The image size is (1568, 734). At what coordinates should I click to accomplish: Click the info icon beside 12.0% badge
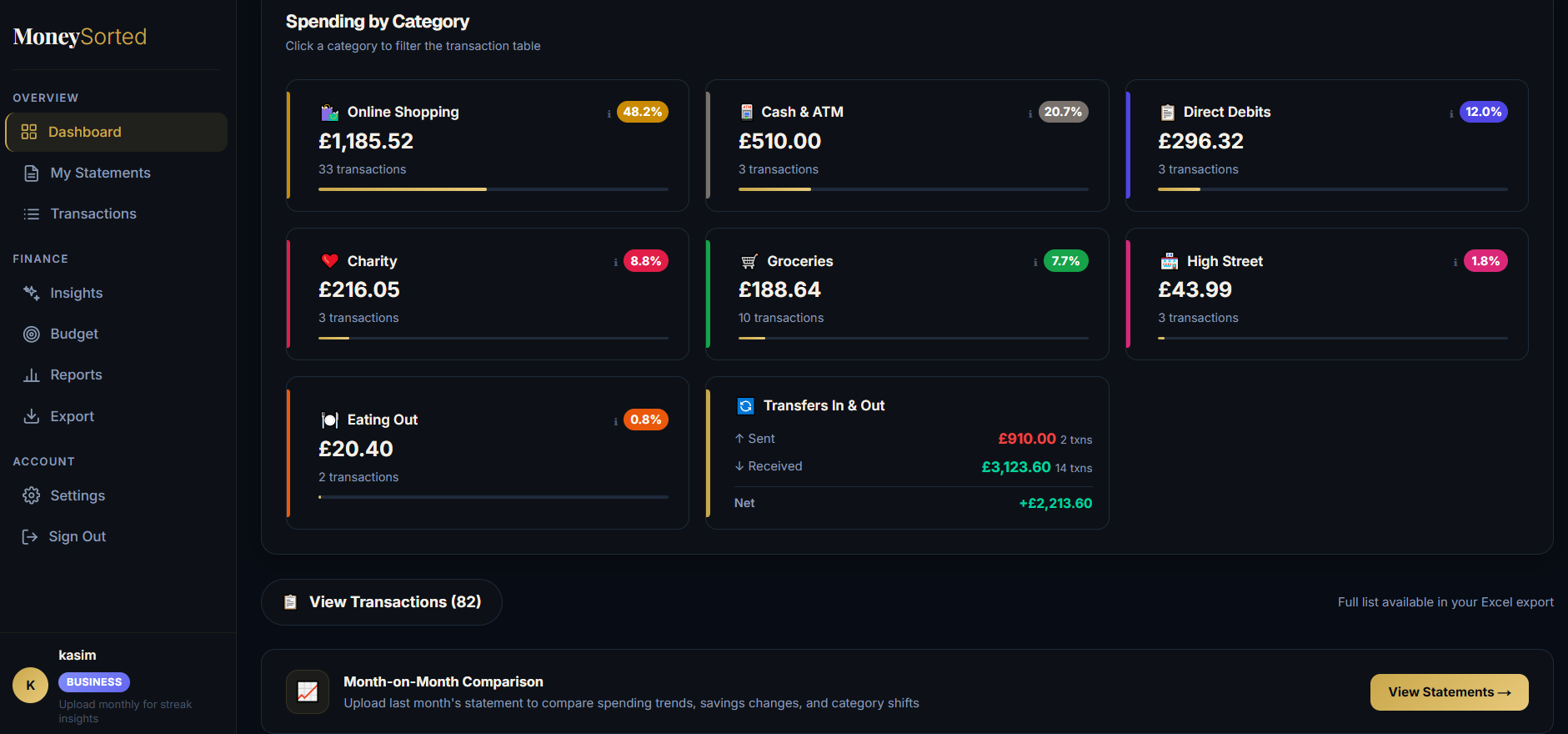[x=1451, y=113]
